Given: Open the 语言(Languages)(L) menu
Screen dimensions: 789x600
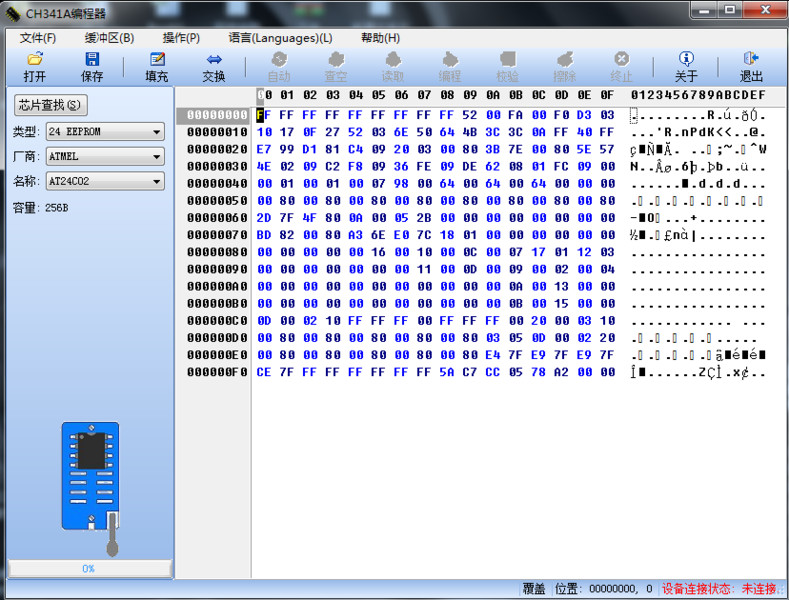Looking at the screenshot, I should click(280, 38).
